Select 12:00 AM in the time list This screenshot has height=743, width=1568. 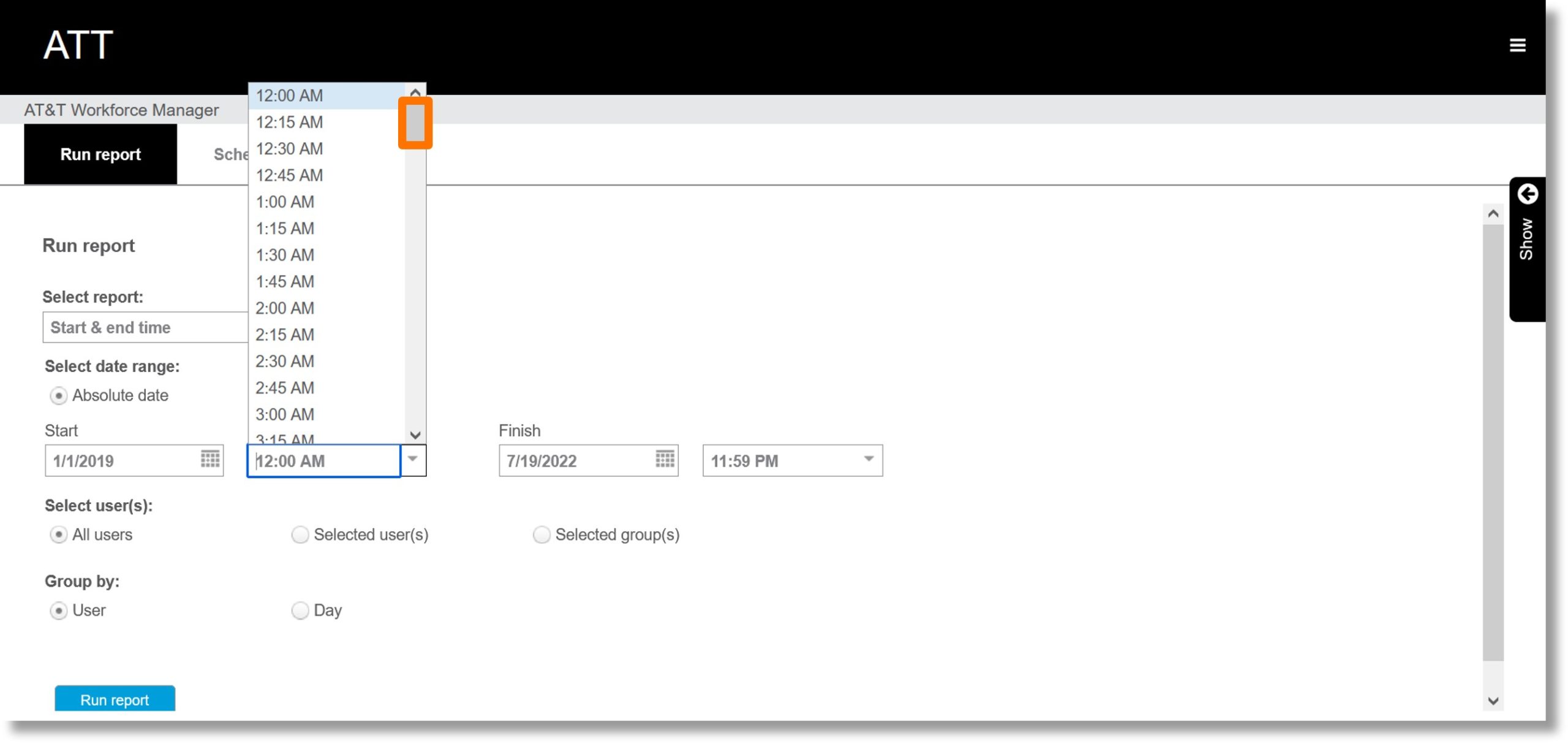pyautogui.click(x=326, y=96)
